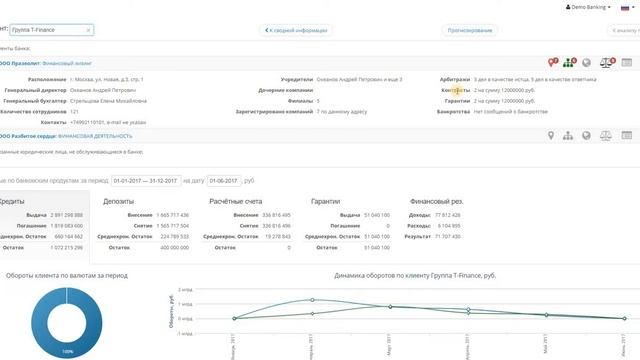Image resolution: width=640 pixels, height=360 pixels.
Task: Click Банкротства label in company details
Action: pyautogui.click(x=453, y=111)
